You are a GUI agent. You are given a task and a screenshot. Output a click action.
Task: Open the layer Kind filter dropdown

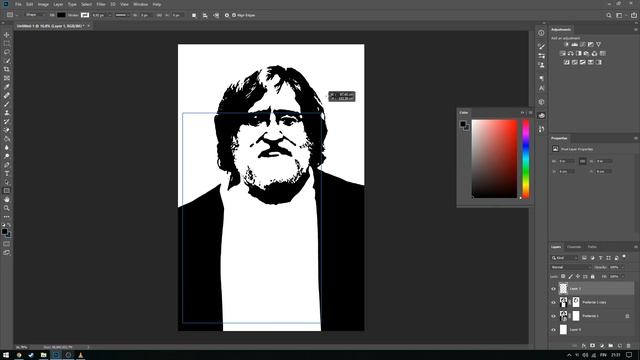pyautogui.click(x=565, y=258)
